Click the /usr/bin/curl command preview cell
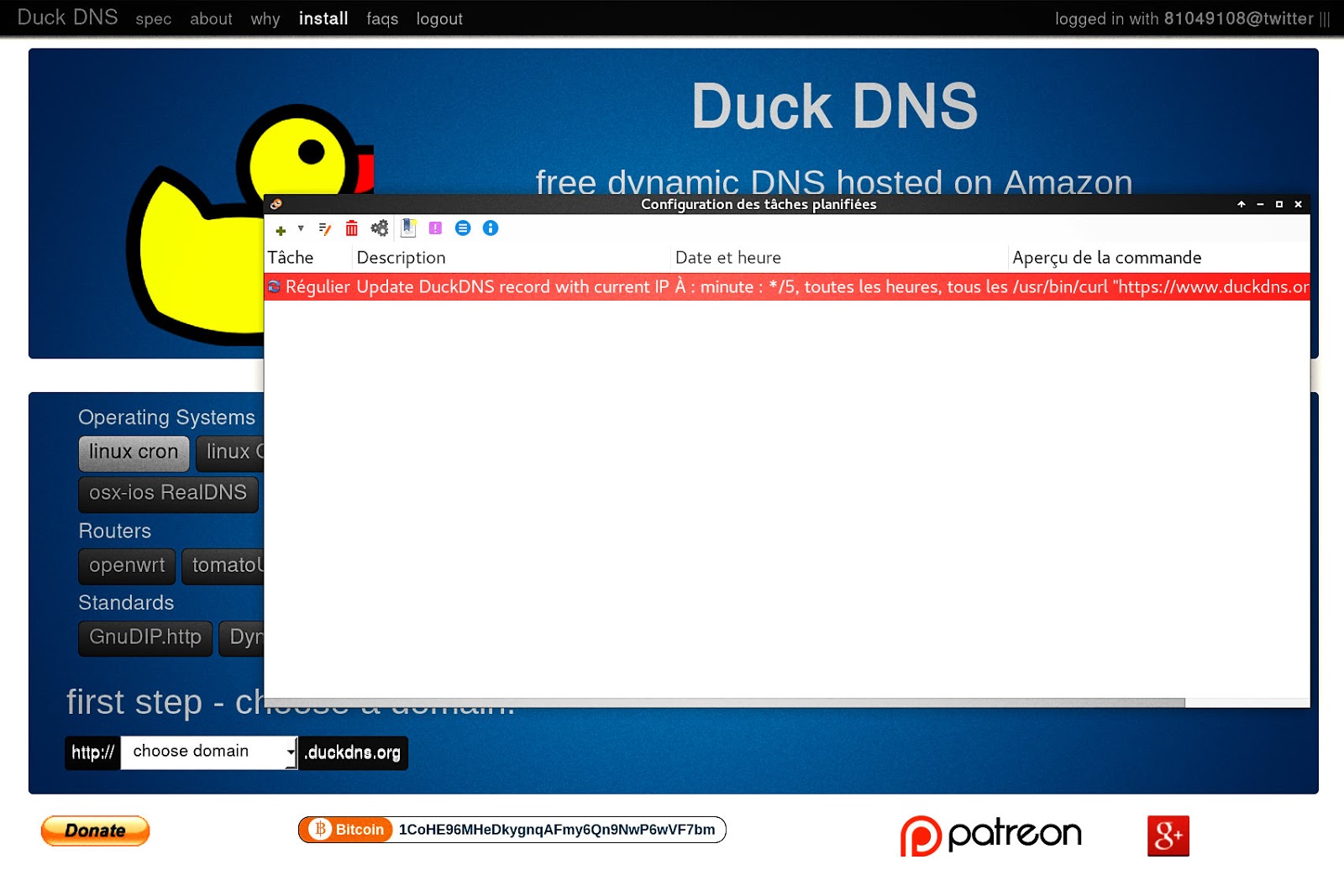The image size is (1344, 896). tap(1161, 287)
